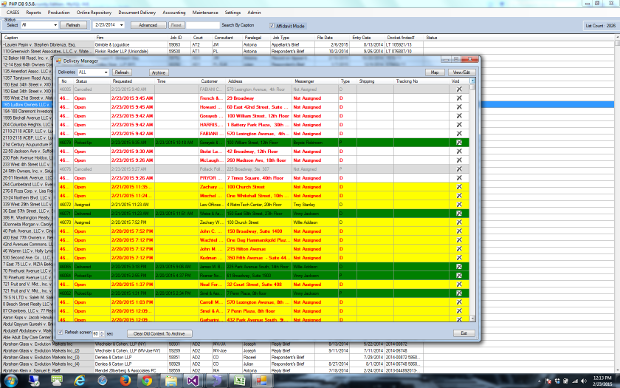Click Refresh in Delivery Manager
Viewport: 620px width, 388px height.
pos(122,72)
